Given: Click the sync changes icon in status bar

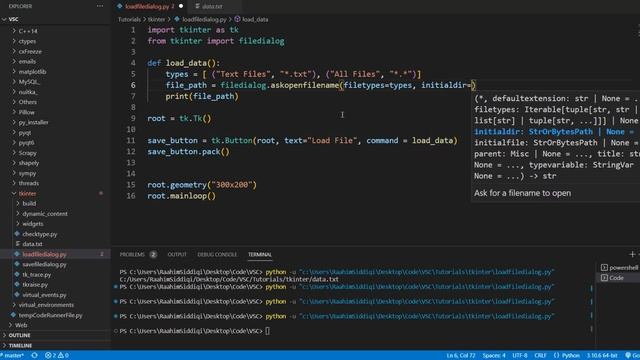Looking at the screenshot, I should [x=34, y=356].
